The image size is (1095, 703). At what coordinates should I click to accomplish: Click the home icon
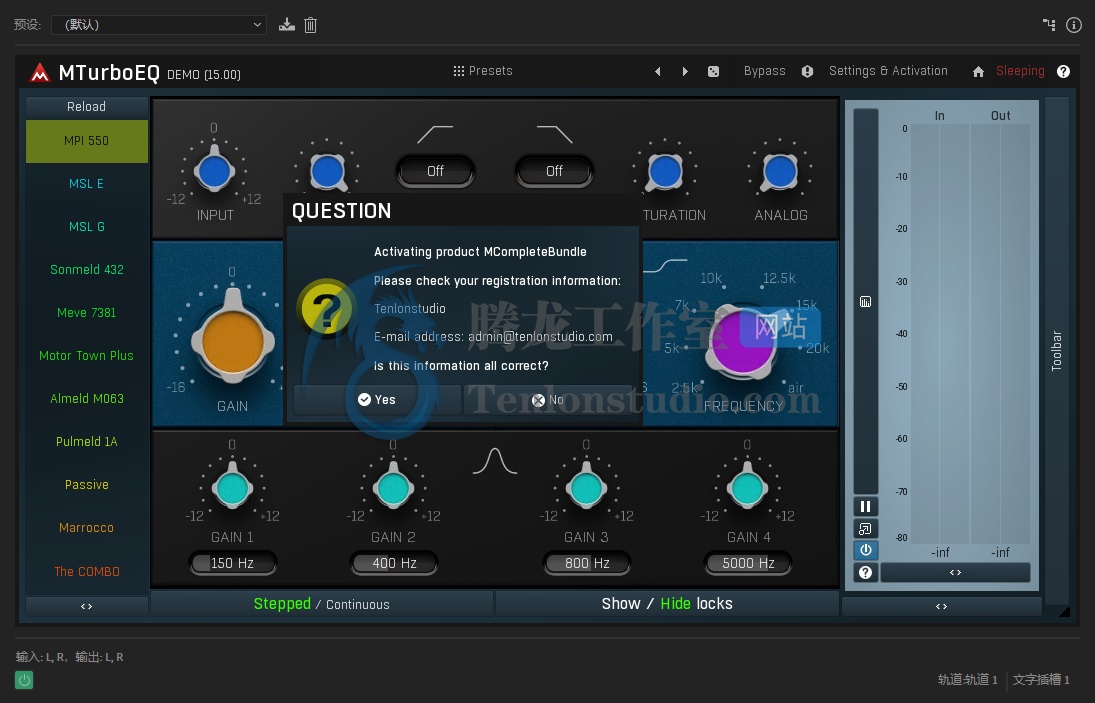click(978, 71)
